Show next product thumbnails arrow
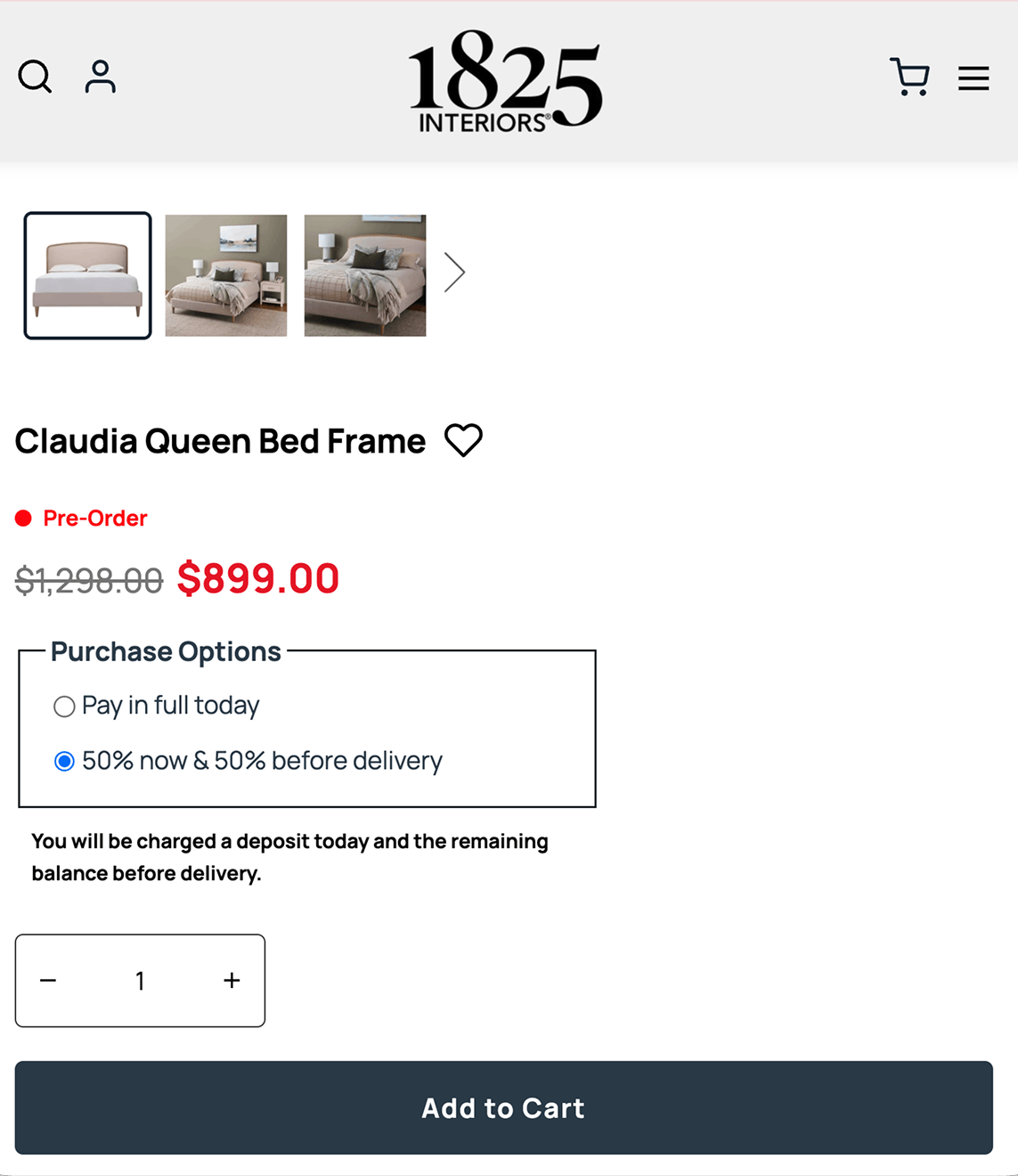Viewport: 1018px width, 1176px height. 454,273
